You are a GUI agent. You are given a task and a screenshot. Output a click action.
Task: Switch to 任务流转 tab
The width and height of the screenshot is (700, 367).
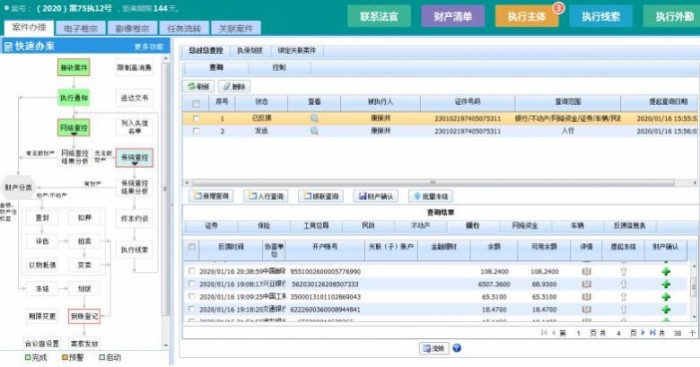coord(183,28)
